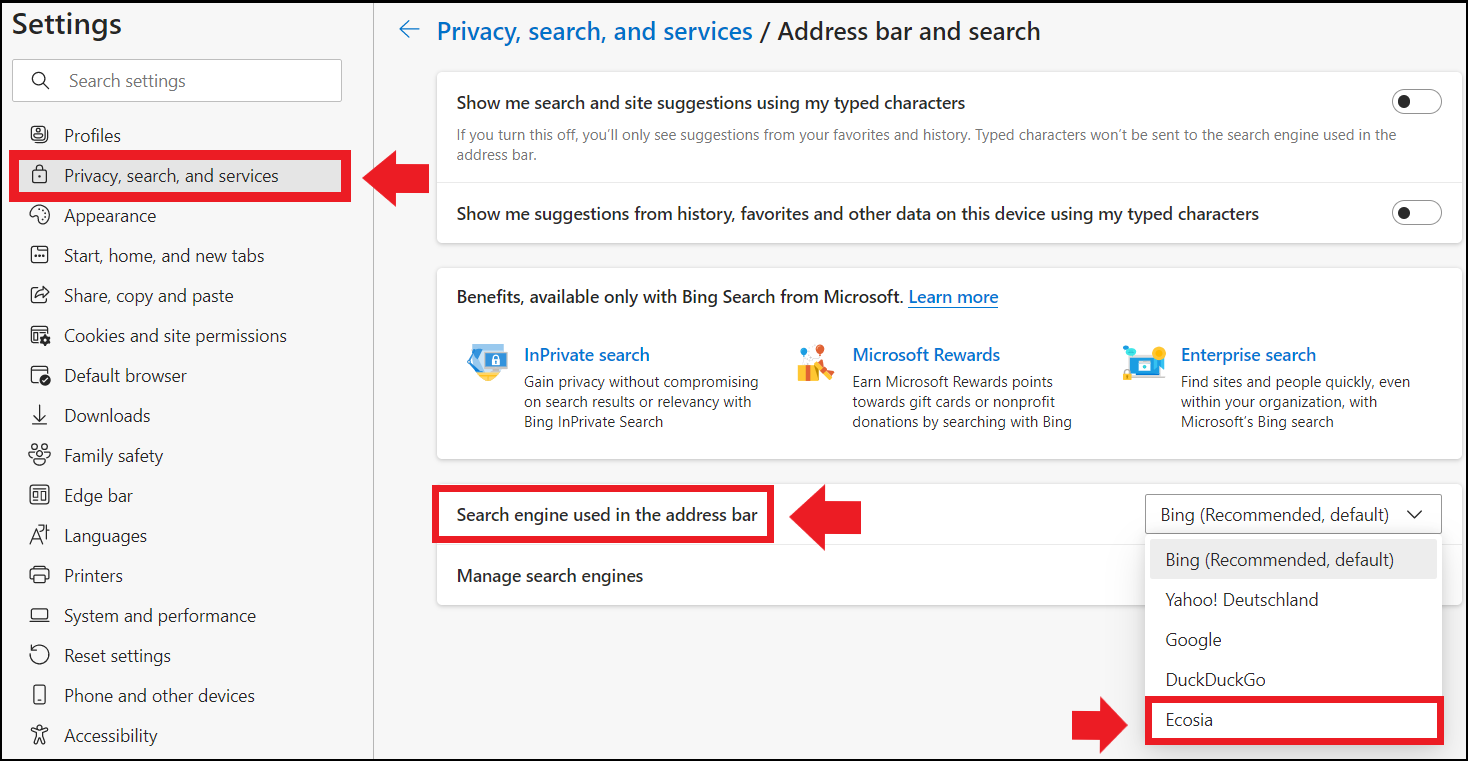Toggle suggestions from history, favorites and other data
The image size is (1468, 761).
pyautogui.click(x=1417, y=213)
